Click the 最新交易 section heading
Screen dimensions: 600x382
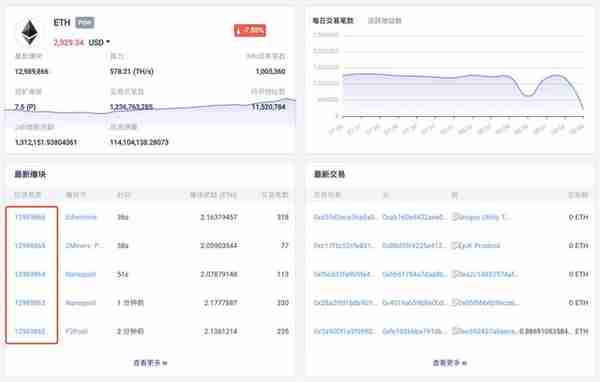(x=329, y=174)
